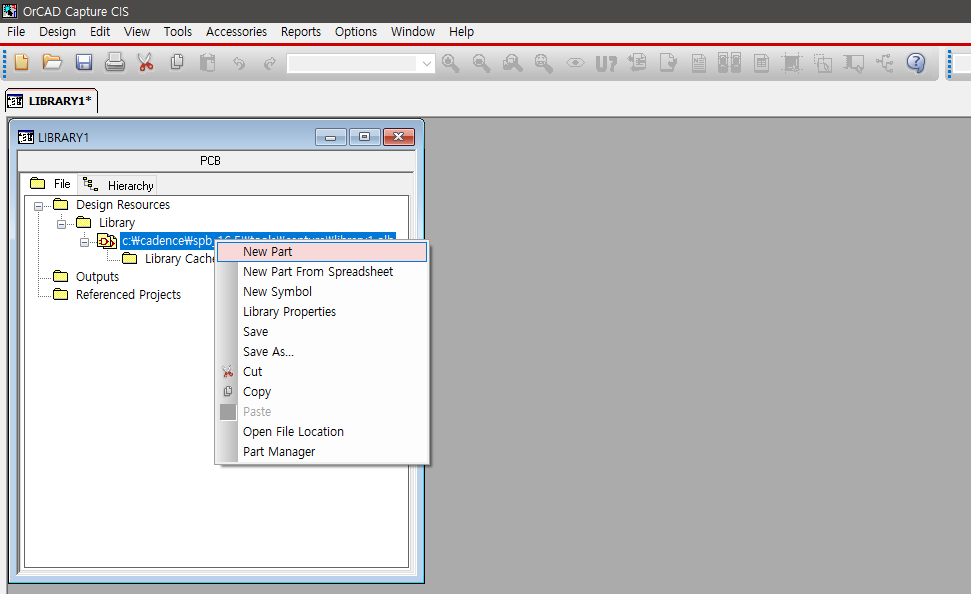Open the File menu
Image resolution: width=971 pixels, height=594 pixels.
tap(16, 32)
